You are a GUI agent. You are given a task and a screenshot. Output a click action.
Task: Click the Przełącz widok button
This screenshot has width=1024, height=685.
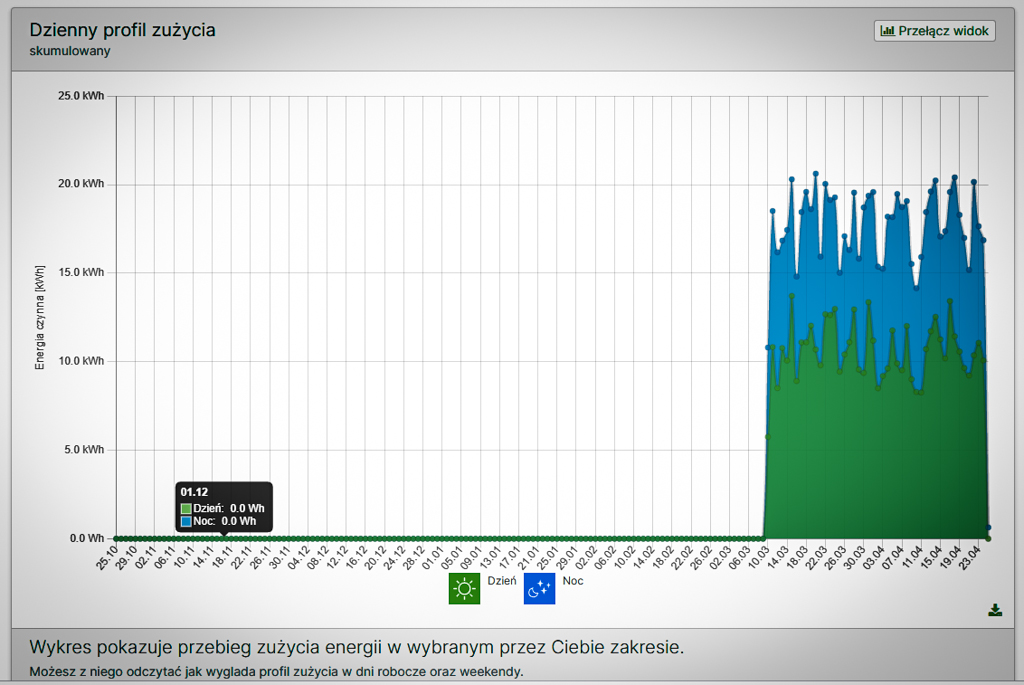[x=935, y=31]
